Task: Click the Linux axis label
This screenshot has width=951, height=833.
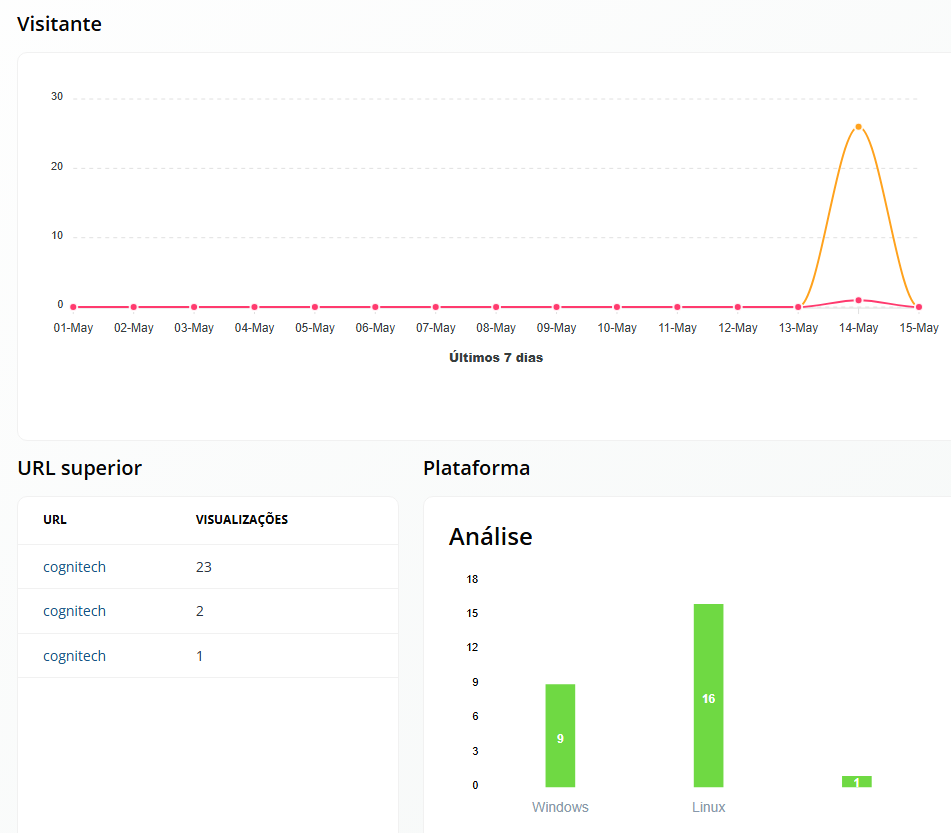Action: (x=708, y=807)
